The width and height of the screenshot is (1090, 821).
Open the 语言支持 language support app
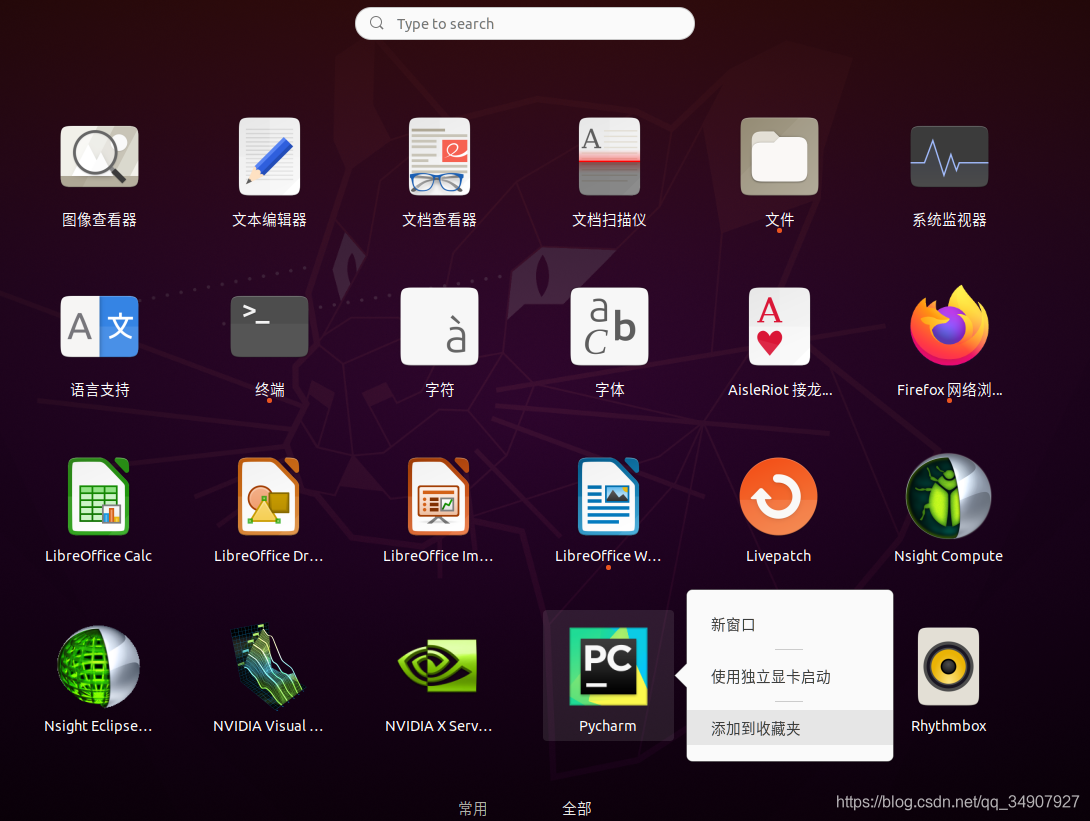tap(99, 326)
